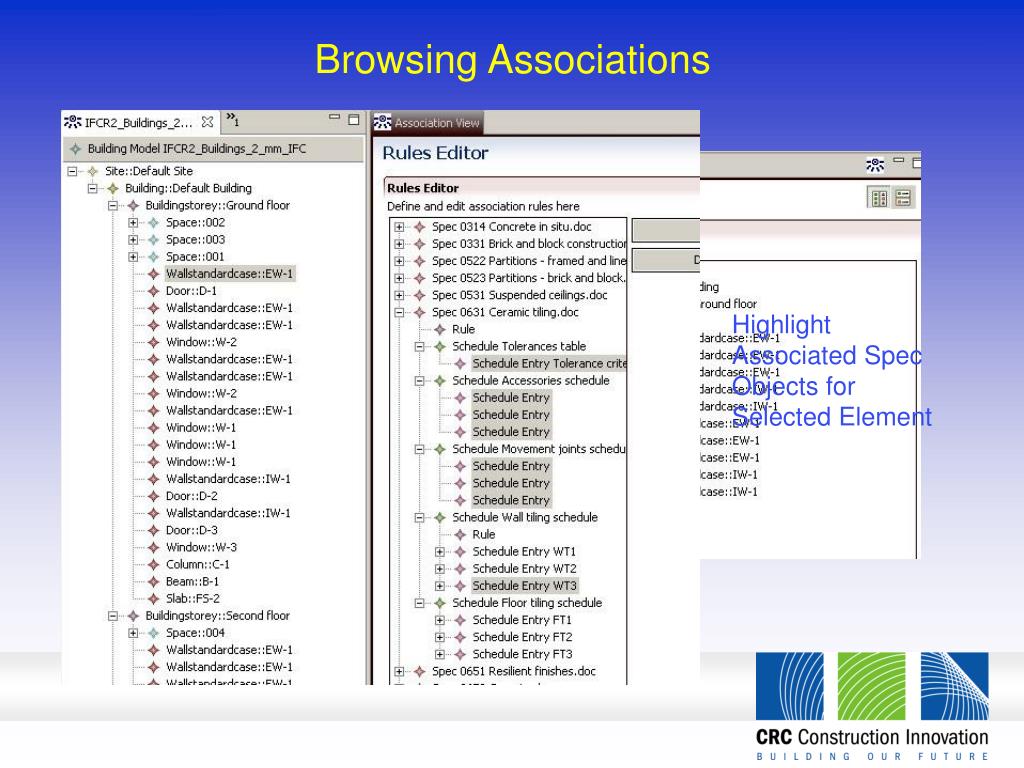The height and width of the screenshot is (768, 1024).
Task: Click the Space::003 icon
Action: [153, 240]
